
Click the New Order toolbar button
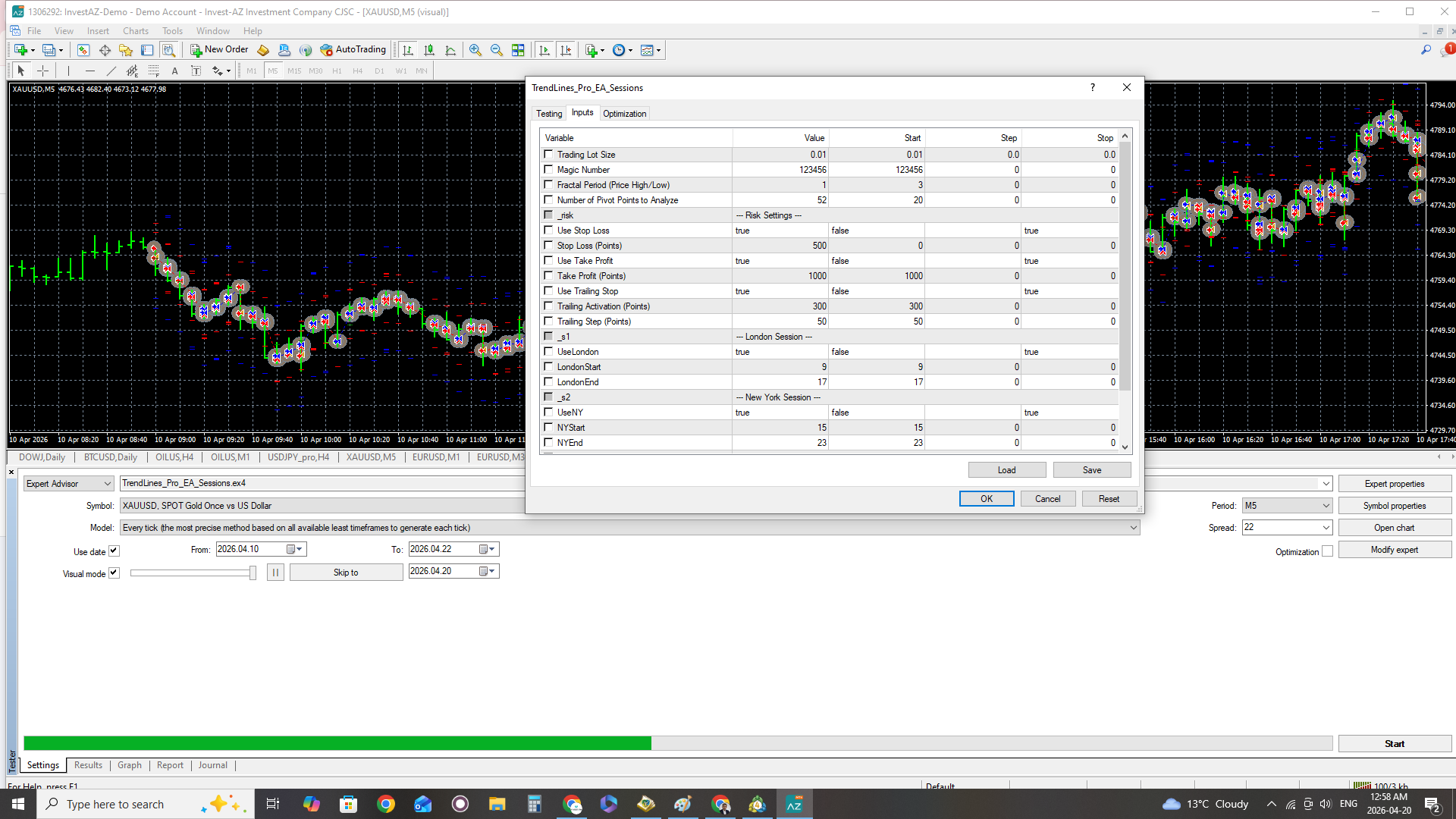click(219, 50)
